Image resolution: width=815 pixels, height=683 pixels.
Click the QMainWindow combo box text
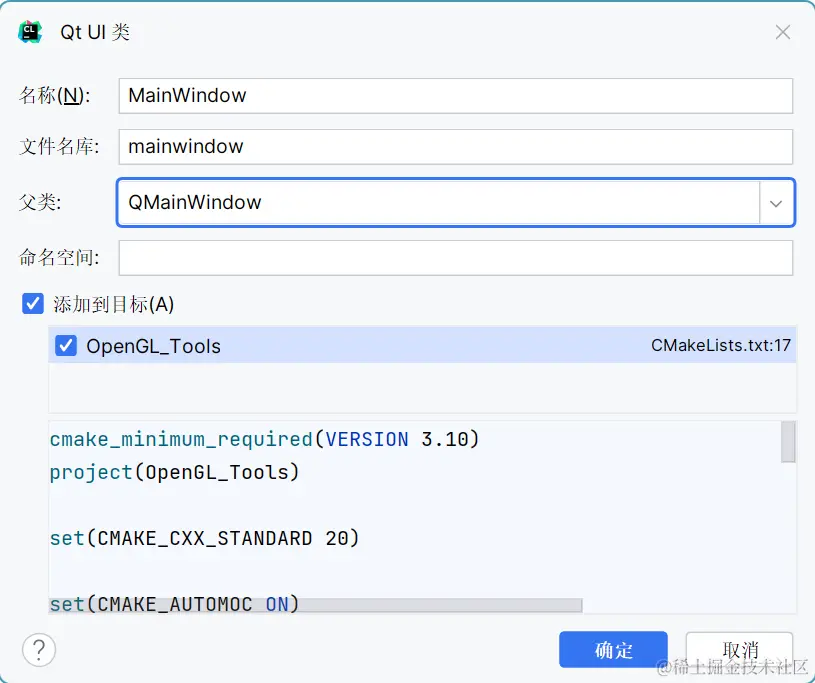coord(195,203)
